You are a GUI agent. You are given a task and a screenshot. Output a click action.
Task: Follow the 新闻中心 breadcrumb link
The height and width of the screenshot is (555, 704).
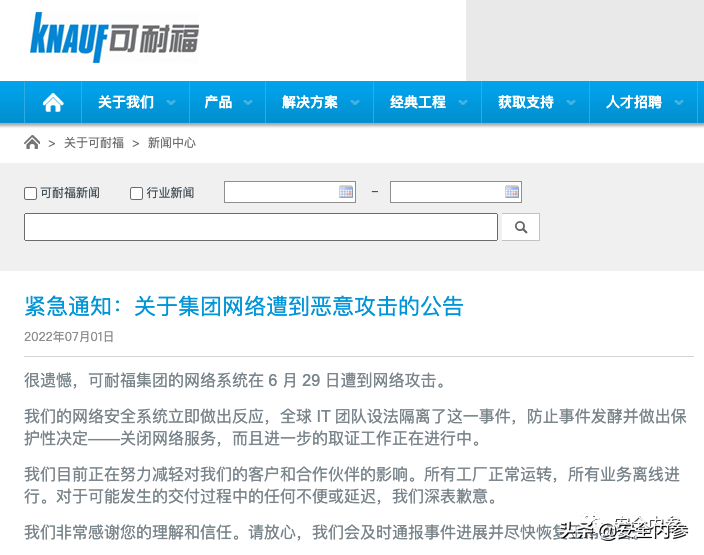[172, 143]
